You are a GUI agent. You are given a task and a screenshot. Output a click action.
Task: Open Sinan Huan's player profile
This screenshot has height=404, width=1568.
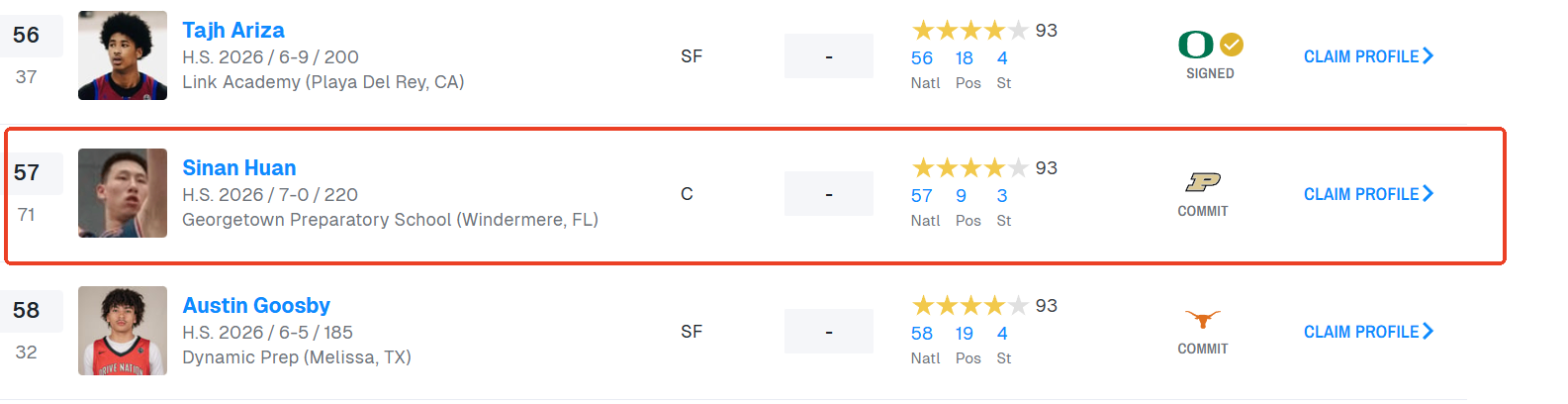pyautogui.click(x=239, y=168)
